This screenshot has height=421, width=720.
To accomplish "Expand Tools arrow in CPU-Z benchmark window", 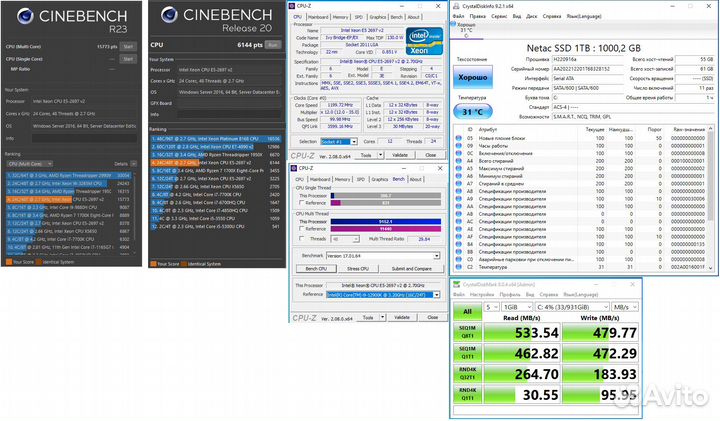I will [x=382, y=317].
